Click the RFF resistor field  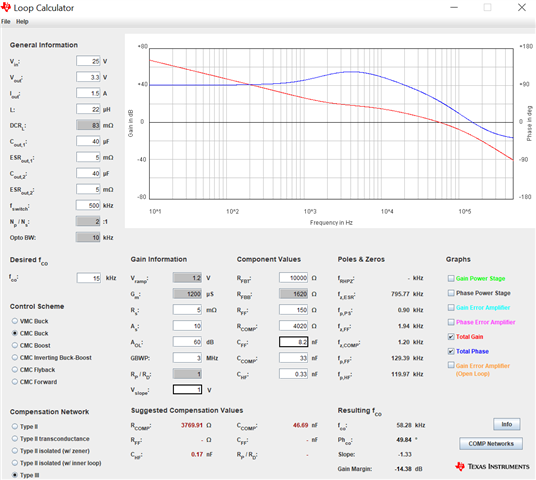[x=294, y=310]
